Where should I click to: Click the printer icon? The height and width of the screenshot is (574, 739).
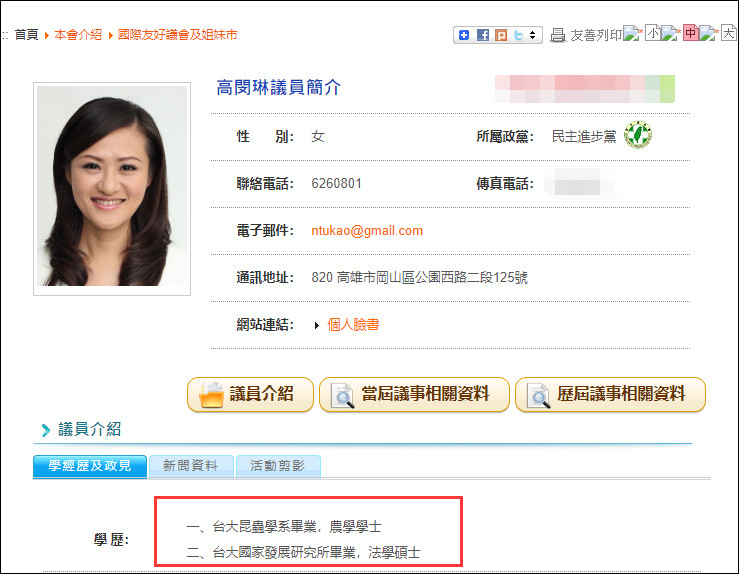(x=558, y=35)
